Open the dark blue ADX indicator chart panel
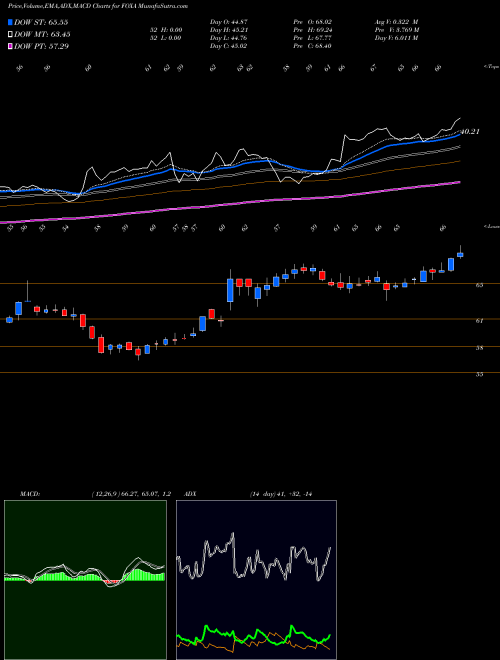500x660 pixels. 256,580
